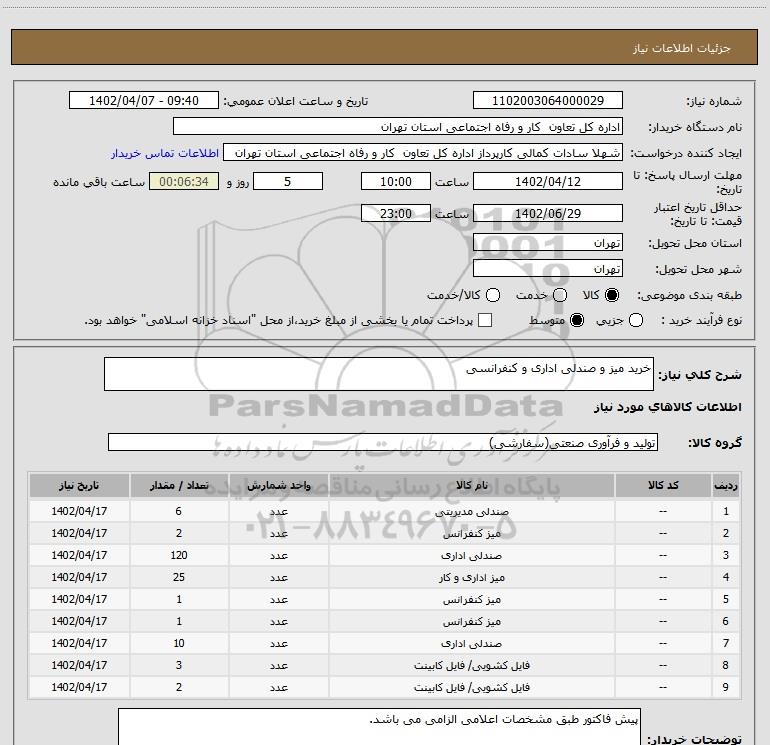Click the announcement date field 1402/04/07 - 09:40
770x745 pixels.
click(144, 101)
